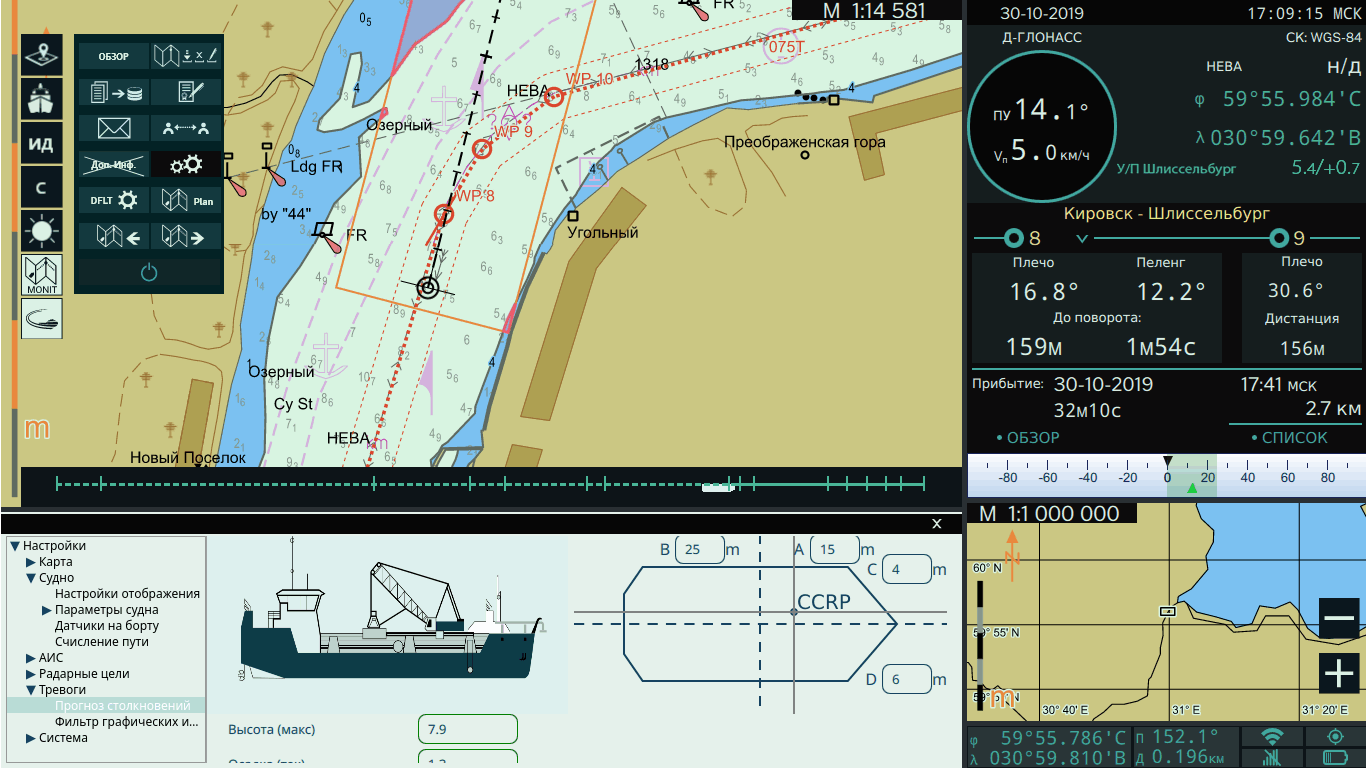Viewport: 1366px width, 768px height.
Task: Zoom in the overview map with plus
Action: (1338, 673)
